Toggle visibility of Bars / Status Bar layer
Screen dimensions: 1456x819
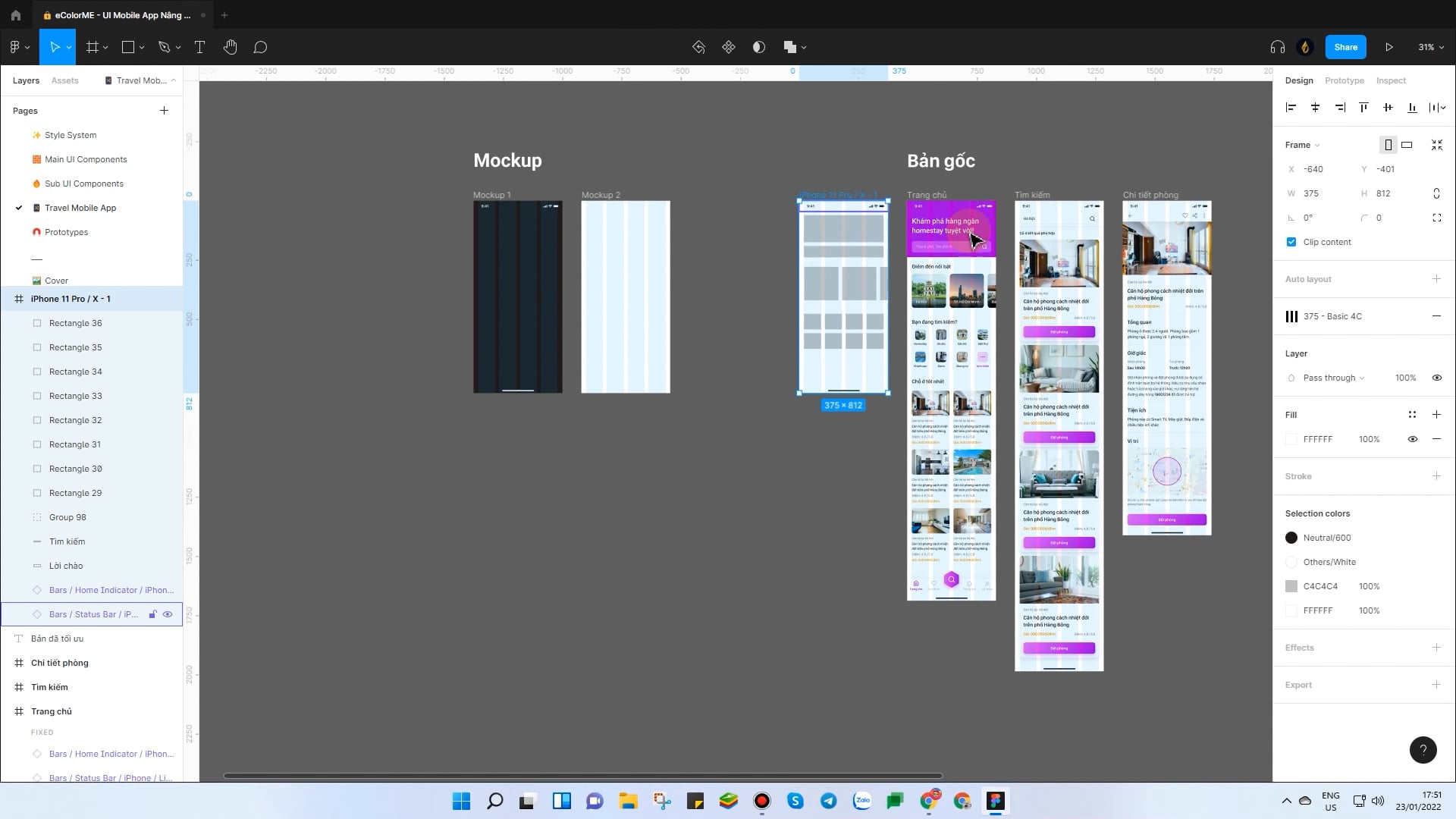[168, 614]
